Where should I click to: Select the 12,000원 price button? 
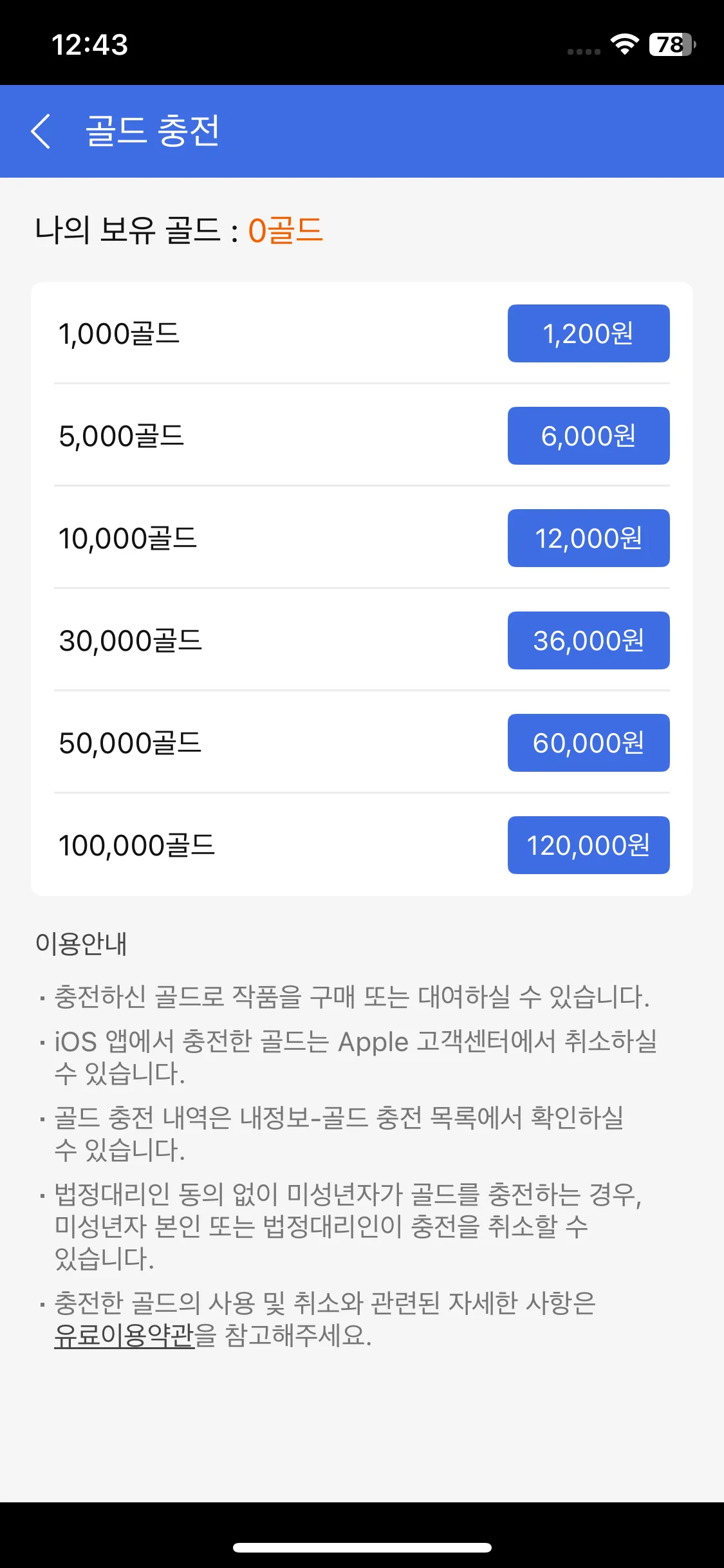click(x=588, y=538)
